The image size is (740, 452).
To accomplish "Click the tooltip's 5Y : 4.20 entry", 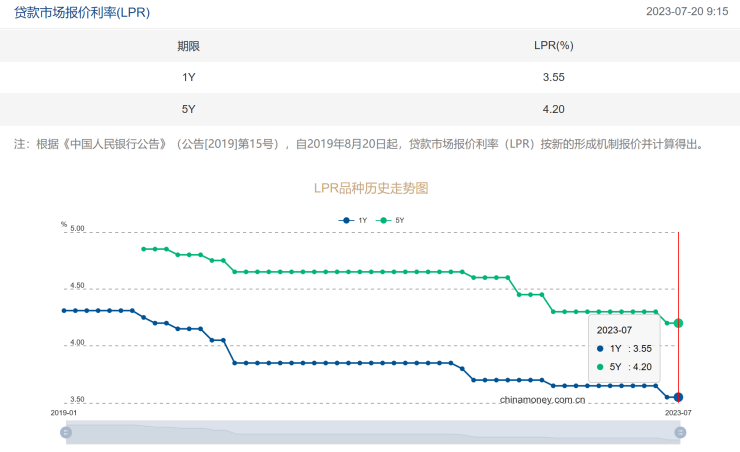I will pos(624,367).
